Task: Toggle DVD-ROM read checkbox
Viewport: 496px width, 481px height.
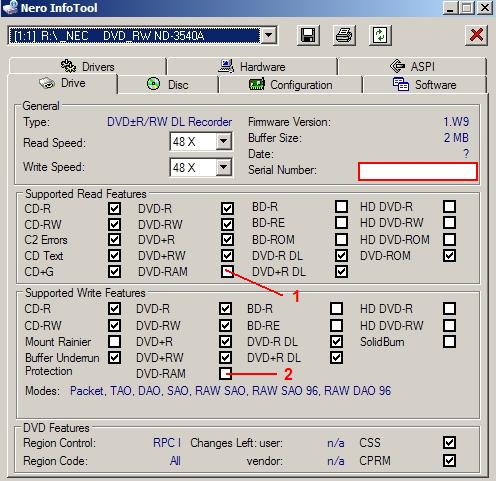Action: (449, 256)
